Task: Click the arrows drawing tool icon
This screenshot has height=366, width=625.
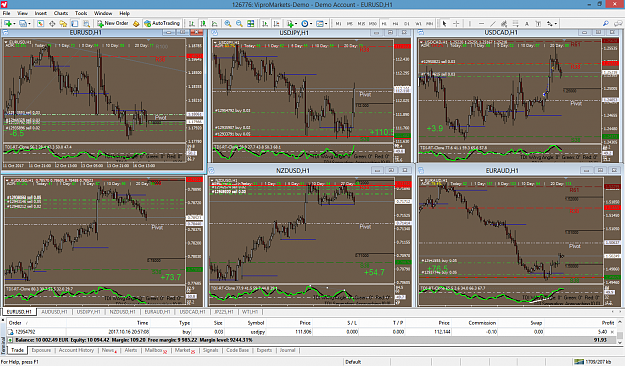Action: [550, 24]
